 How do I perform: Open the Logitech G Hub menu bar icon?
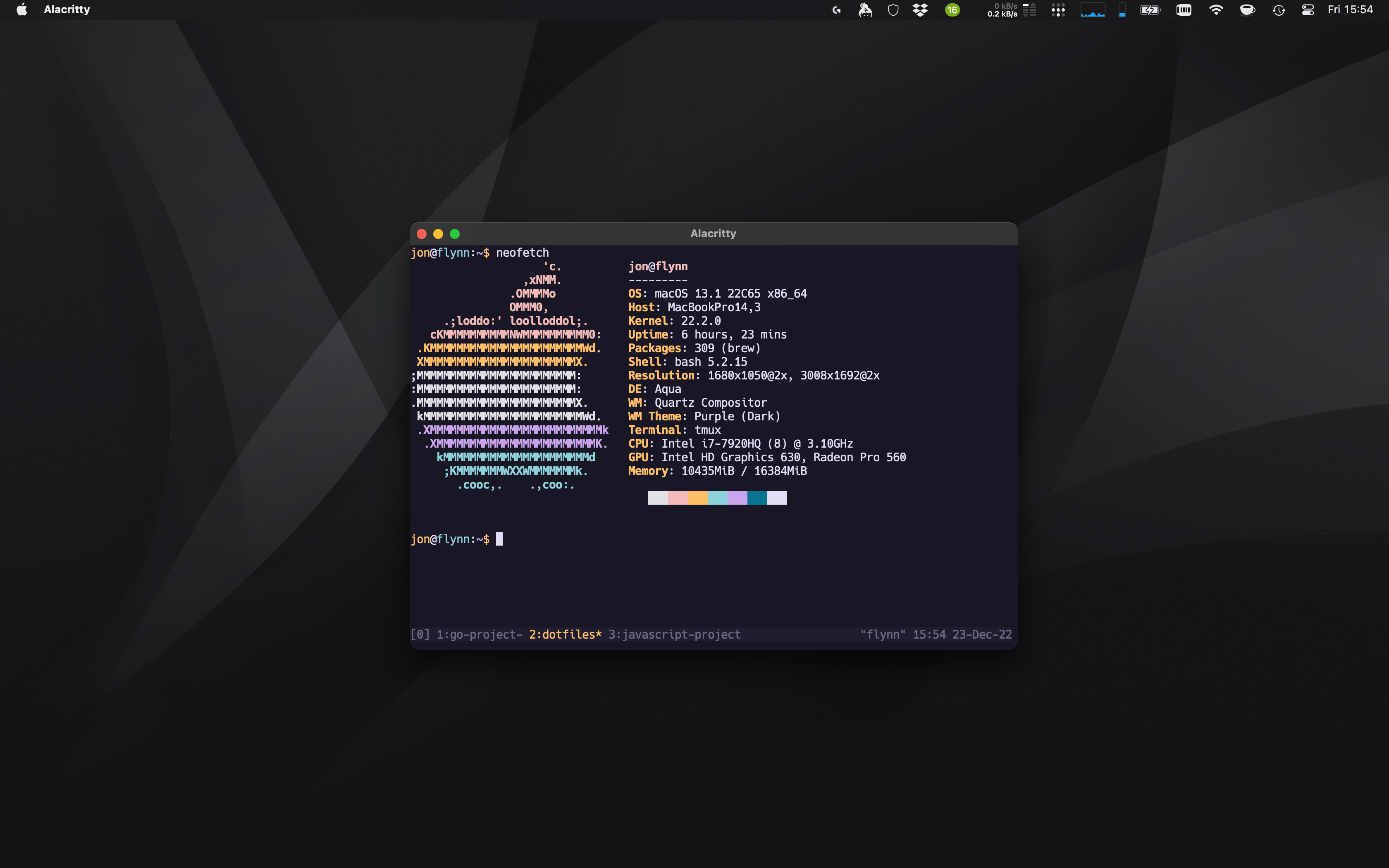pos(837,10)
